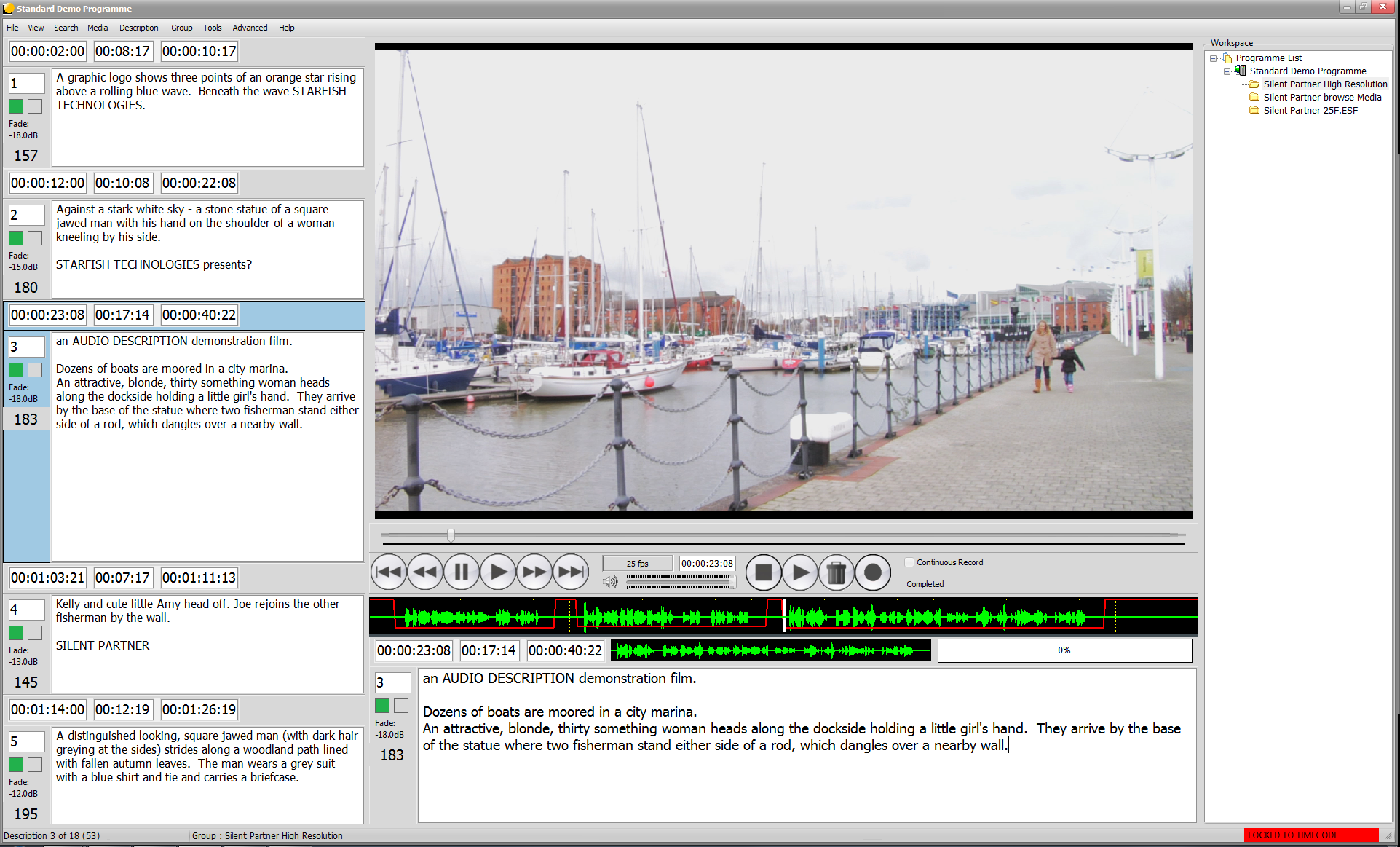The width and height of the screenshot is (1400, 847).
Task: Skip to the end of the media
Action: coord(571,572)
